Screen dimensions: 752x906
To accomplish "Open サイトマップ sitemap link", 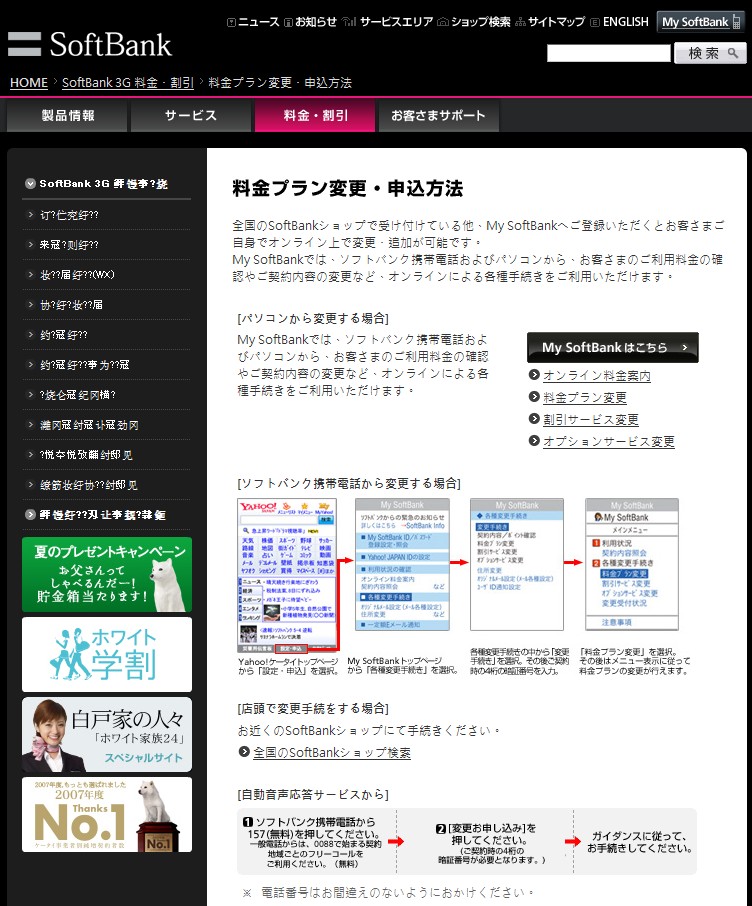I will point(550,22).
